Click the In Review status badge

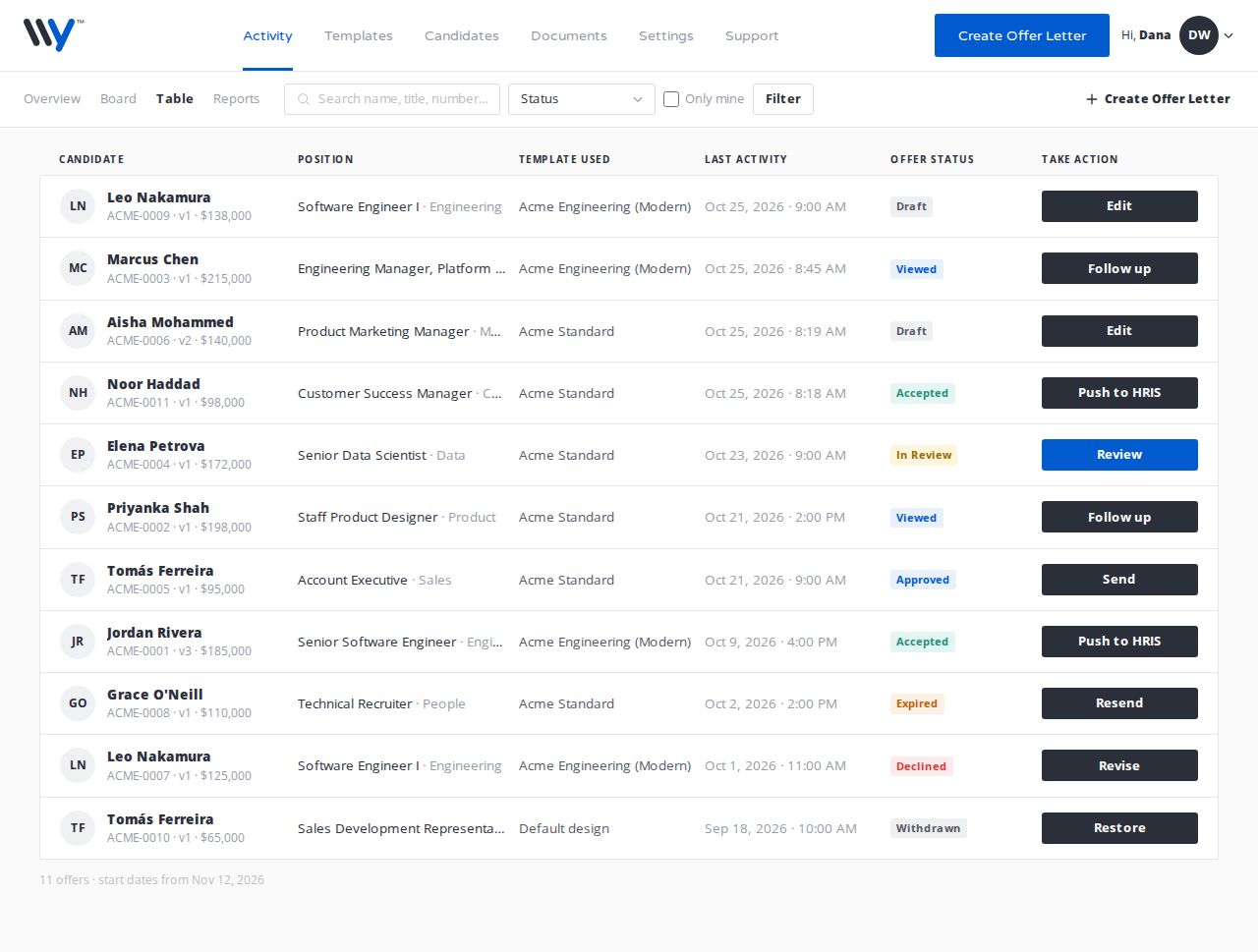point(924,455)
